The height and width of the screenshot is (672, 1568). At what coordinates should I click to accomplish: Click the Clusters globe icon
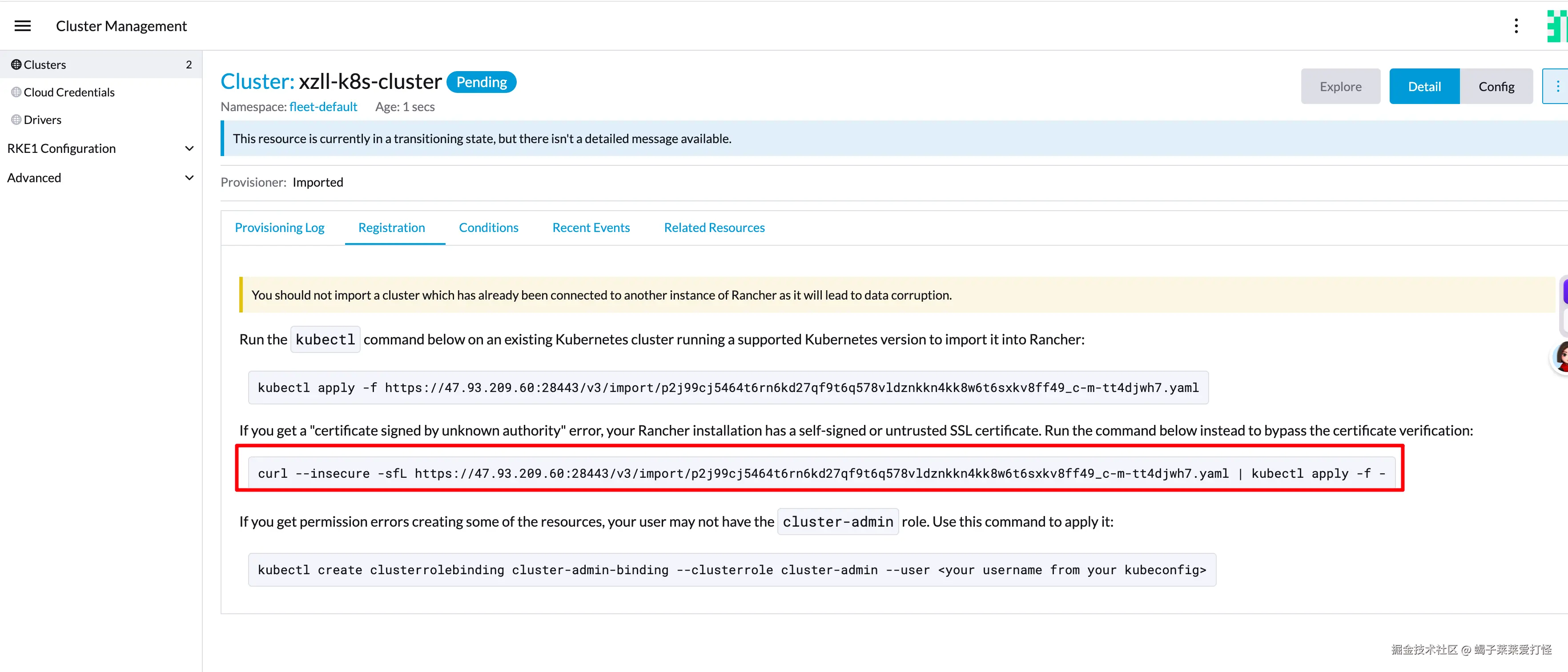coord(16,64)
